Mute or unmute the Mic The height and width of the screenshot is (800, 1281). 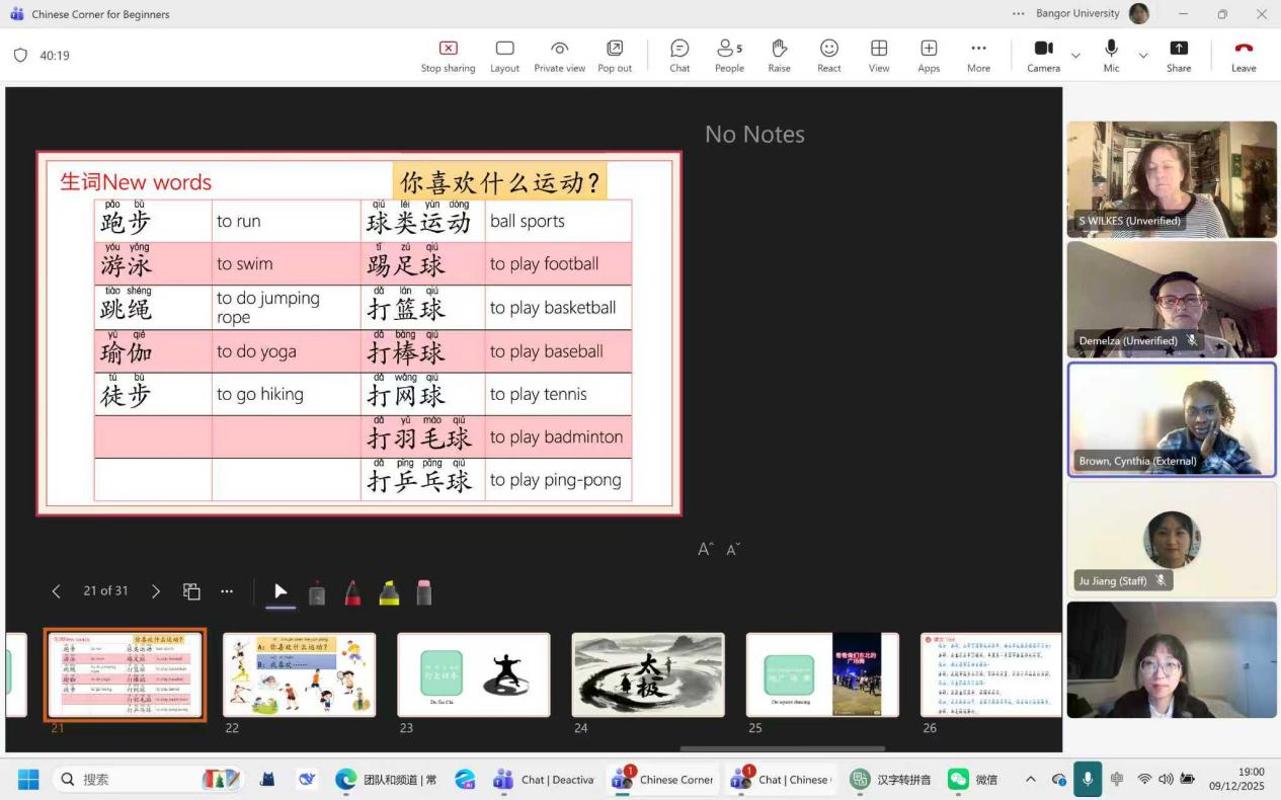click(x=1111, y=55)
